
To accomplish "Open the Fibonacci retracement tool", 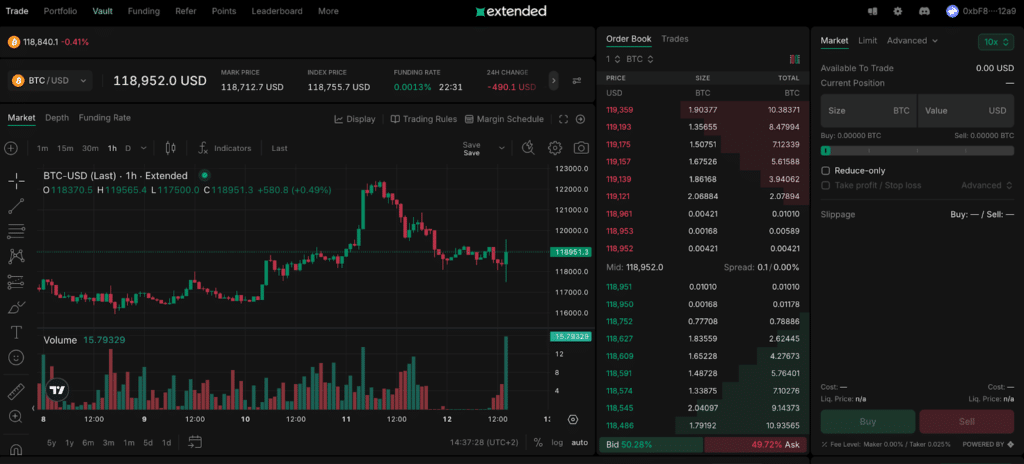I will pyautogui.click(x=16, y=231).
